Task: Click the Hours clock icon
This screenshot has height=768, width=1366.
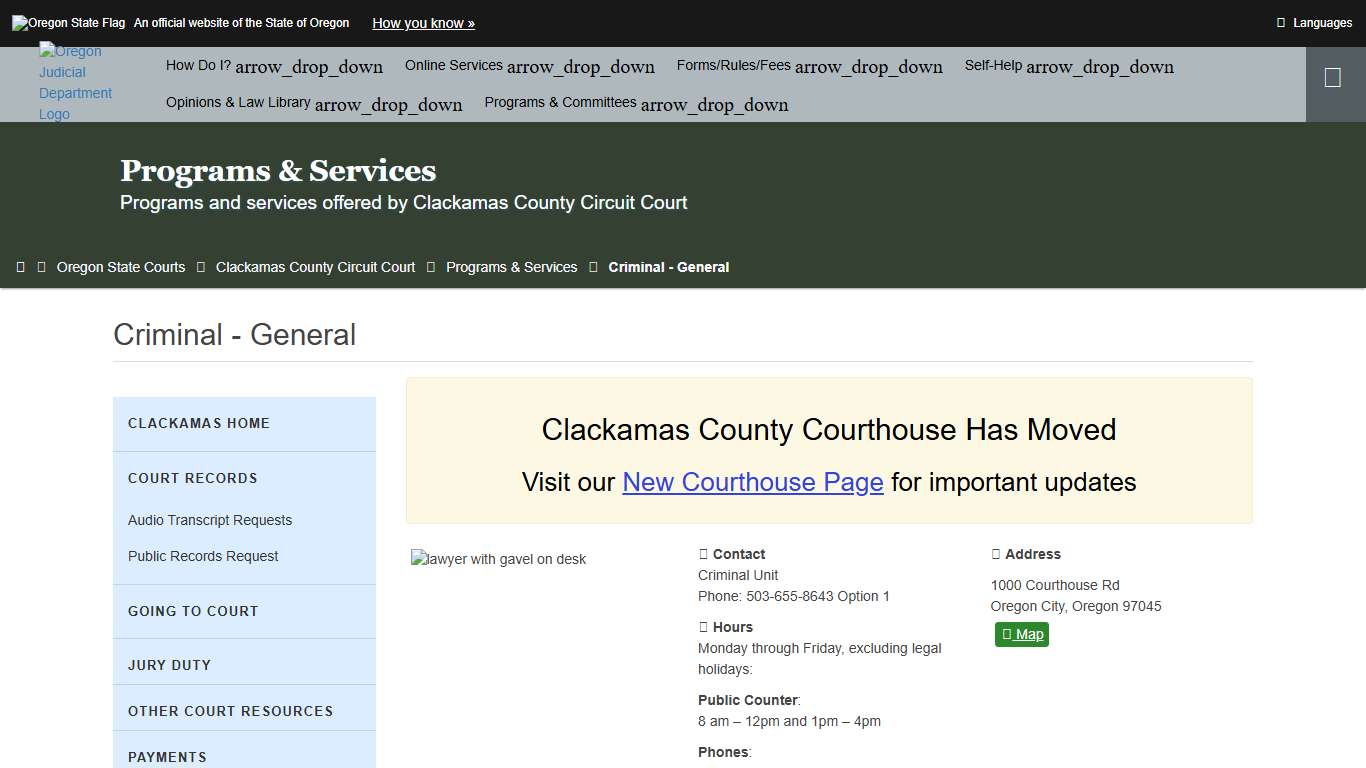Action: coord(703,626)
